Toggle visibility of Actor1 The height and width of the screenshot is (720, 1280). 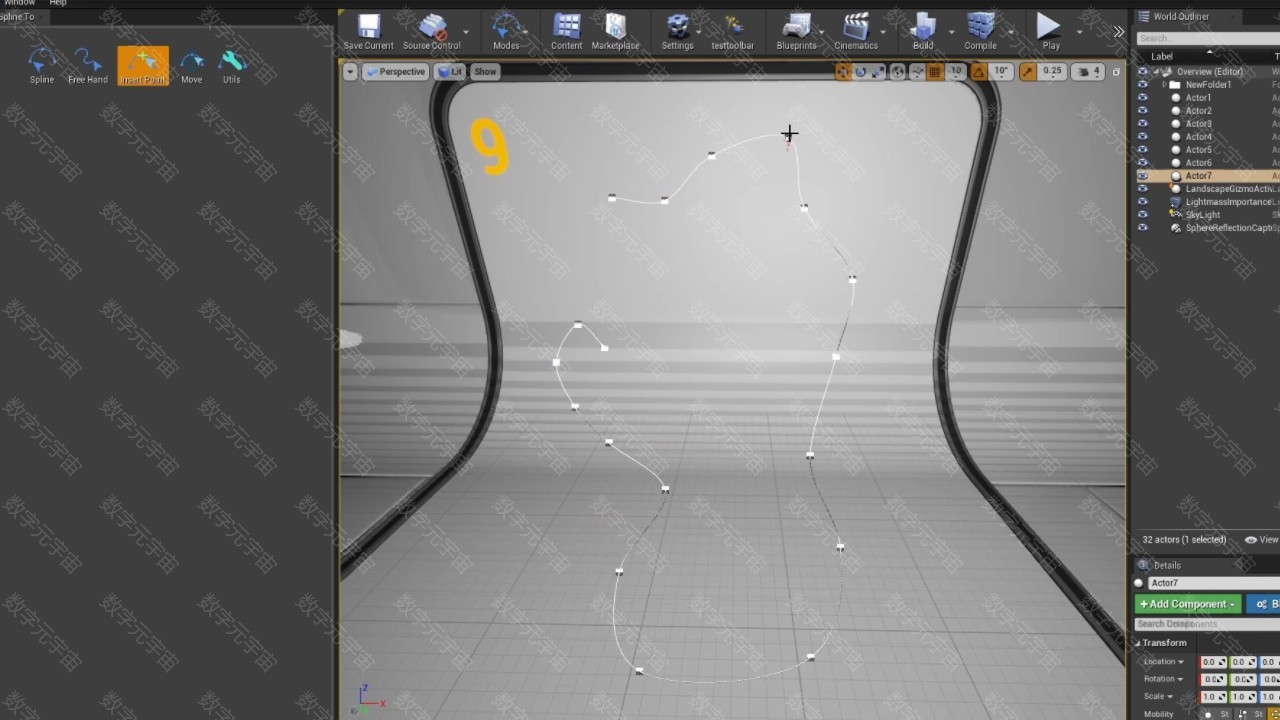[x=1143, y=98]
